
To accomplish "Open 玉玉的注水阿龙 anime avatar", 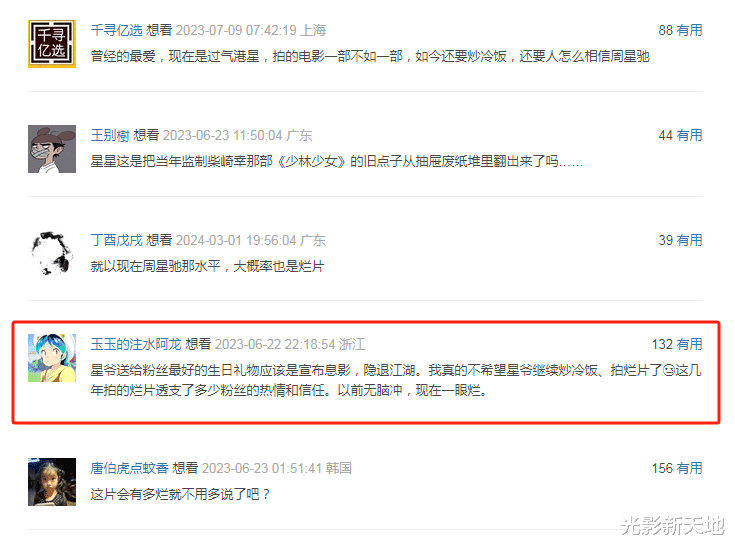I will (52, 358).
